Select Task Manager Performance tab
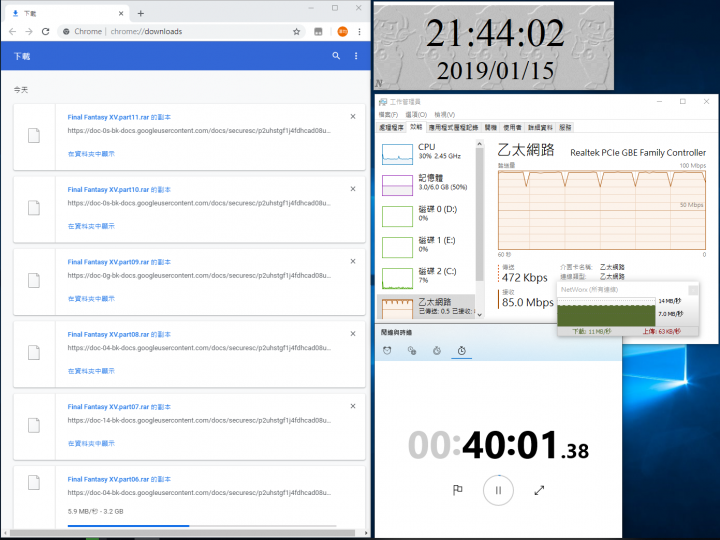Screen dimensions: 720x540 [416, 127]
